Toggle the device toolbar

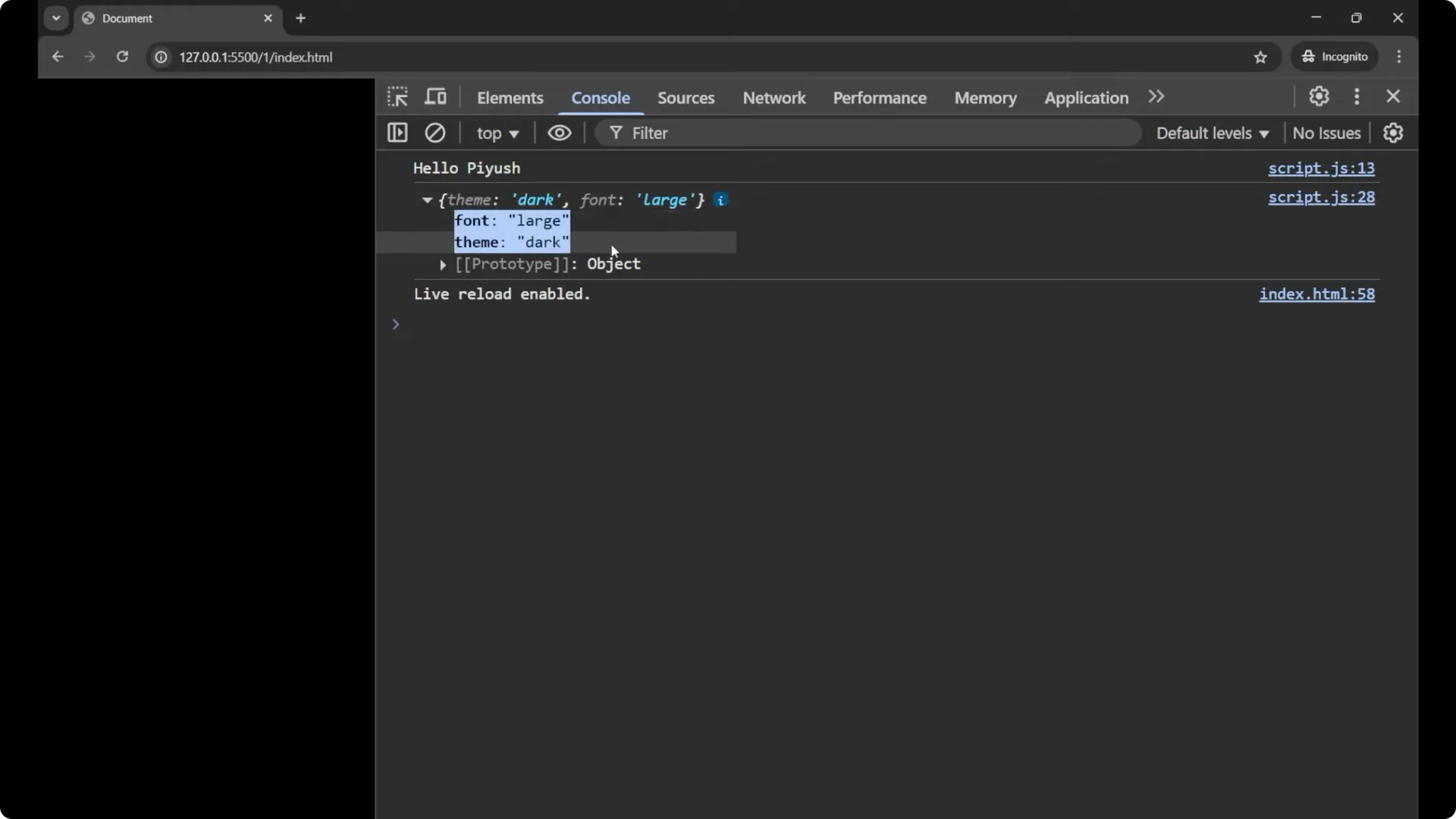(436, 97)
